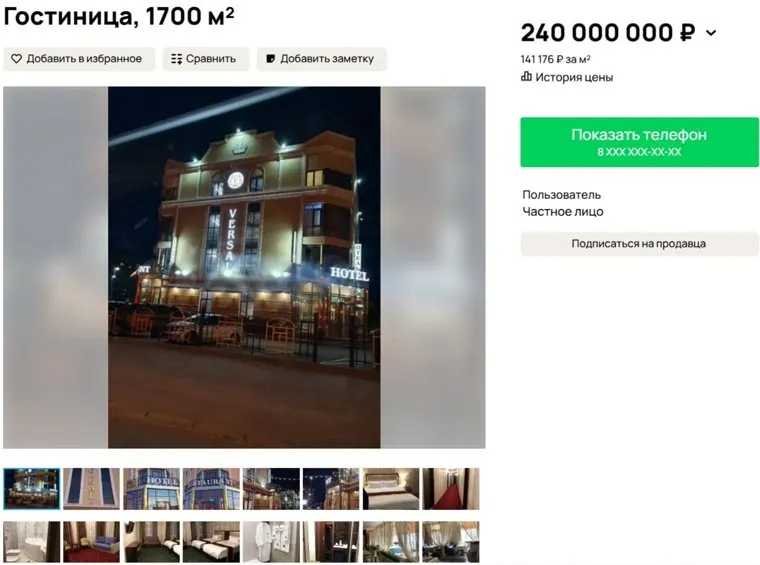Click the chart icon beside История цены
The image size is (760, 565).
click(x=526, y=77)
